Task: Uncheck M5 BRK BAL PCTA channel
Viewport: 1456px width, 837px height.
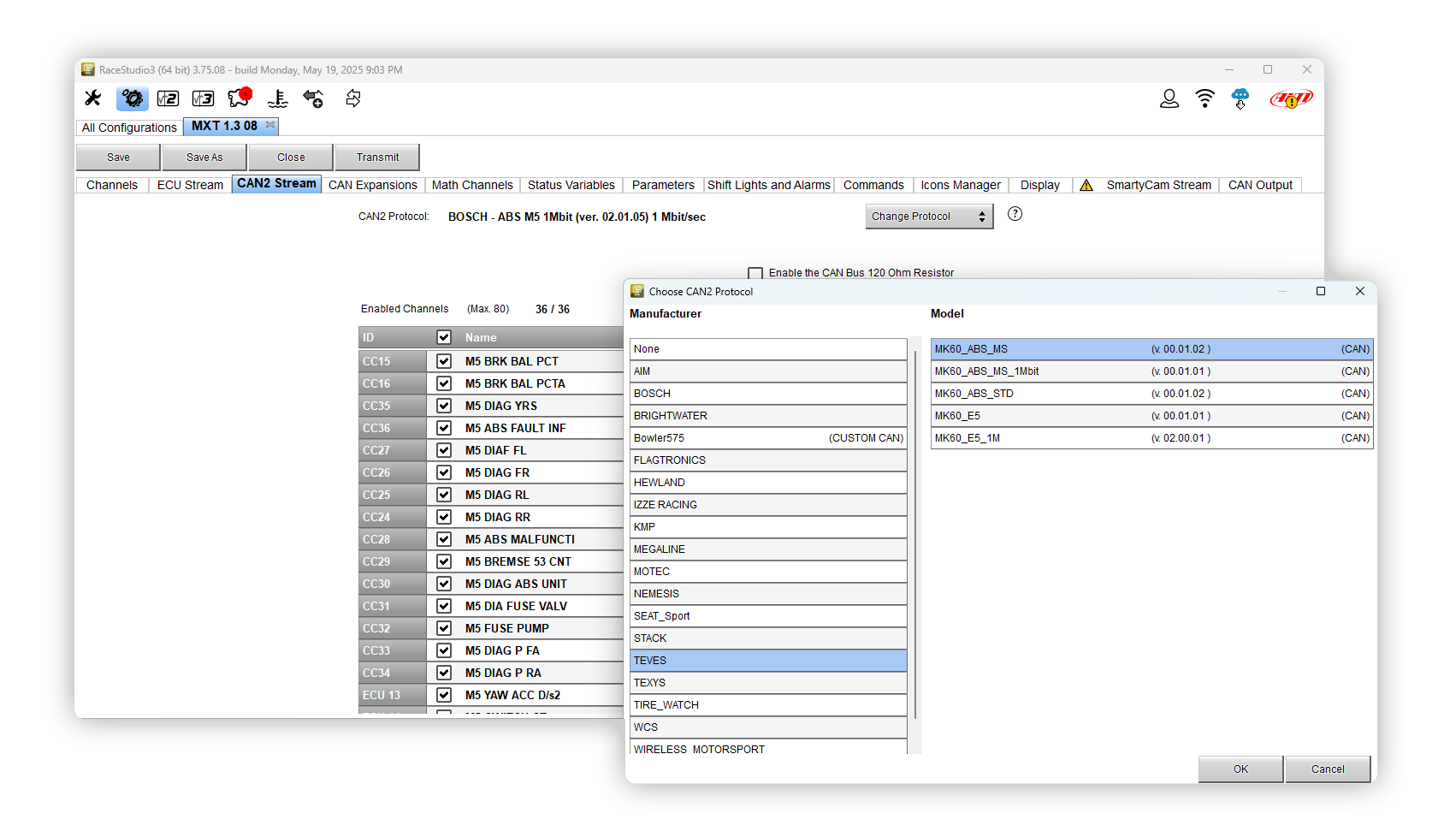Action: click(x=444, y=383)
